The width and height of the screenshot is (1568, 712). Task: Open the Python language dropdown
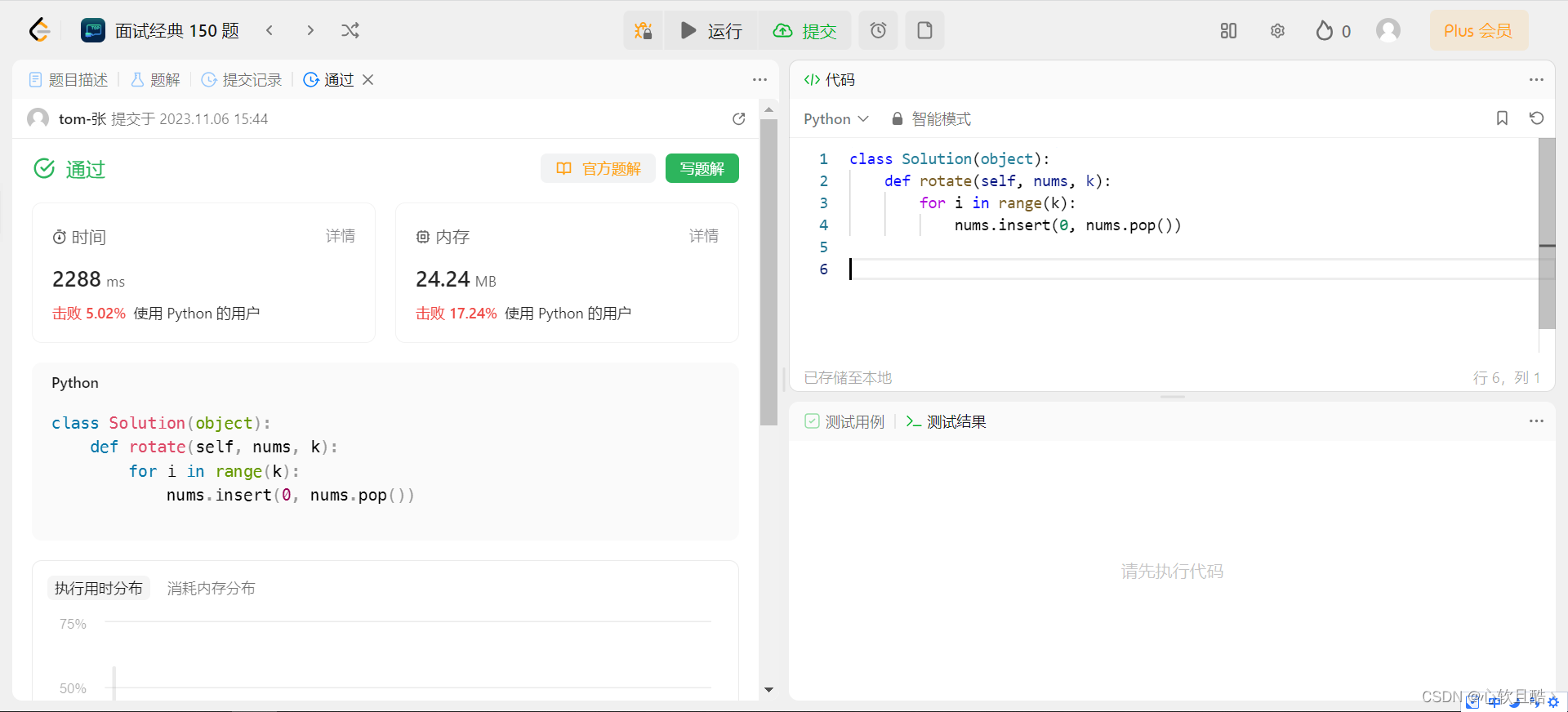[836, 118]
